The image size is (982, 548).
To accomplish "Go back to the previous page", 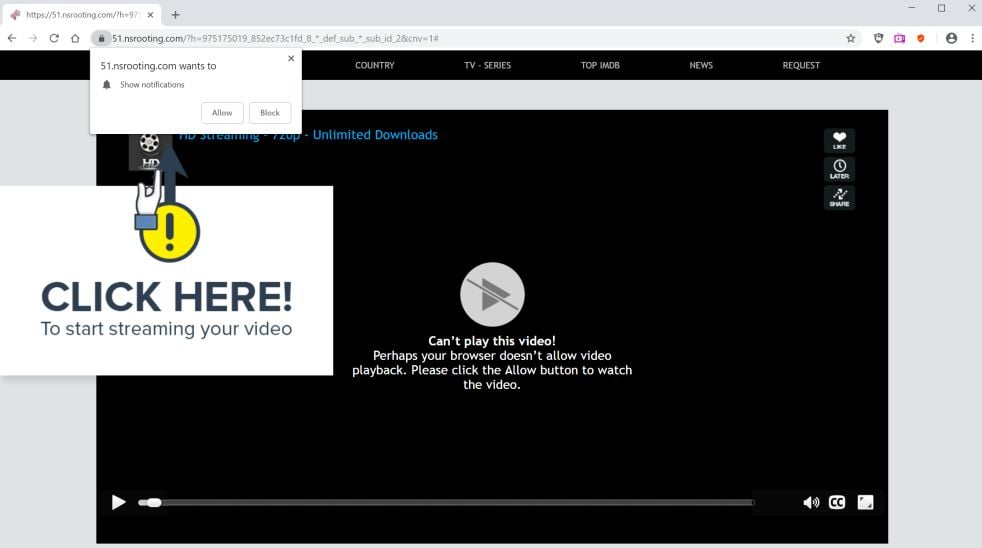I will click(x=12, y=38).
